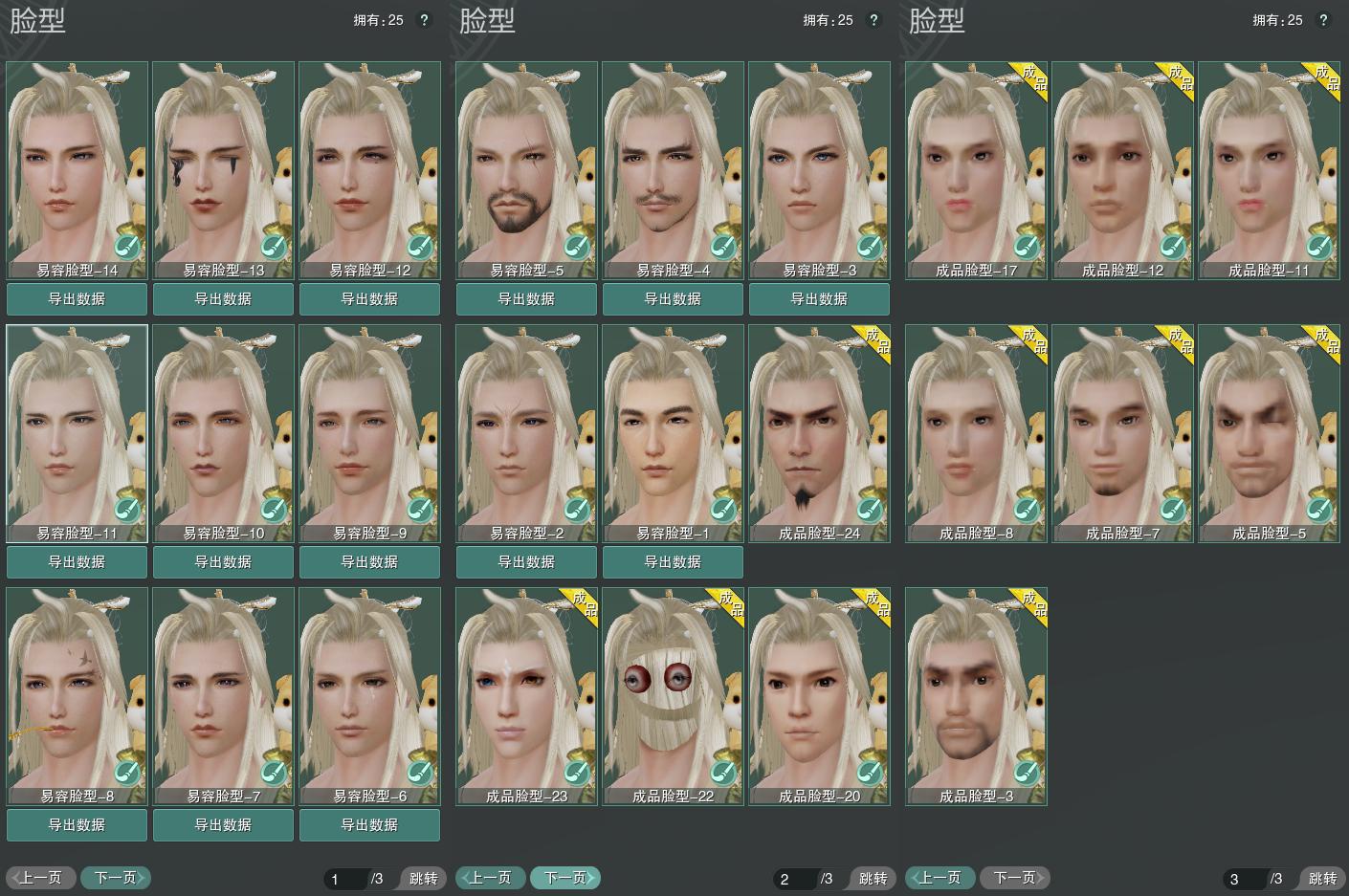Click brush icon on 成品脸型-3 card
Screen dimensions: 1349x896
[1027, 773]
